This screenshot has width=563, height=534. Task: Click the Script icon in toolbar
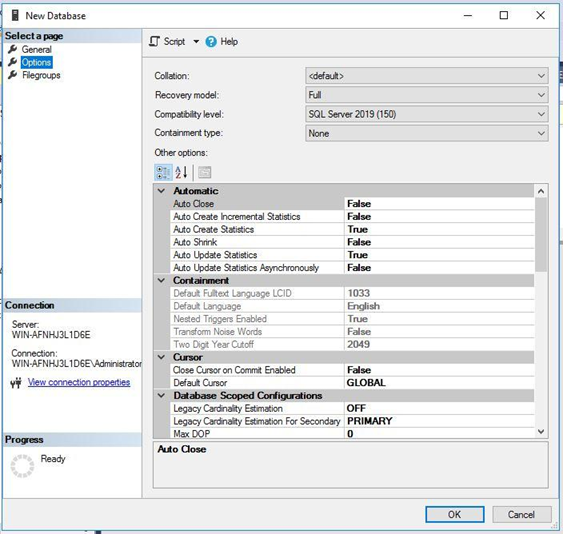click(154, 41)
